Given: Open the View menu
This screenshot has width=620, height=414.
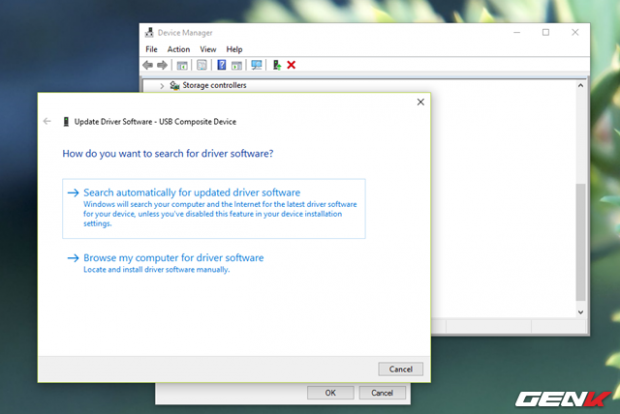Looking at the screenshot, I should (x=207, y=49).
